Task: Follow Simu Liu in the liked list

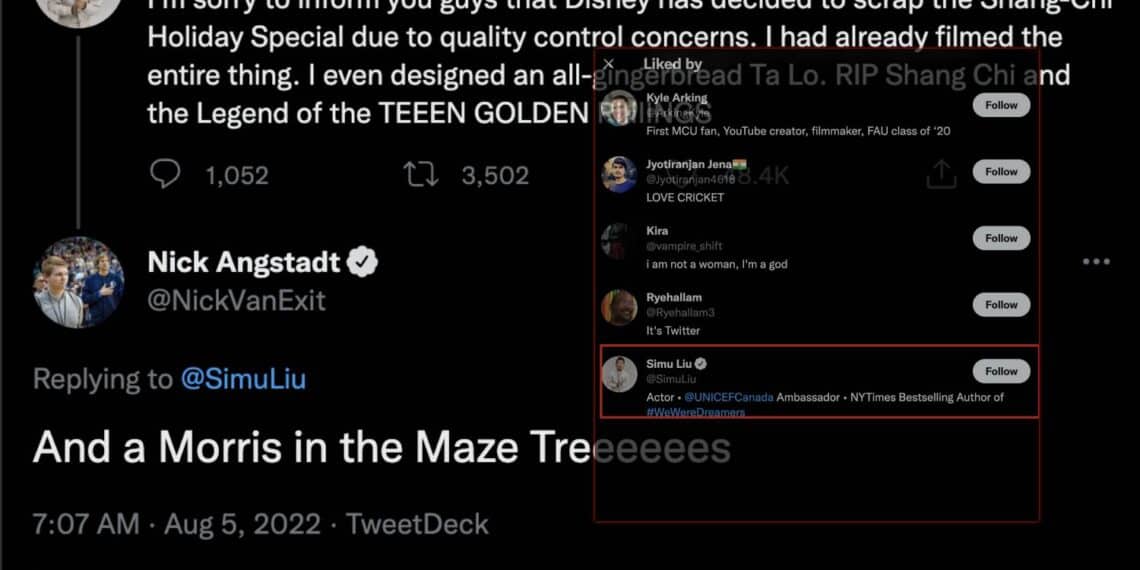Action: point(1000,371)
